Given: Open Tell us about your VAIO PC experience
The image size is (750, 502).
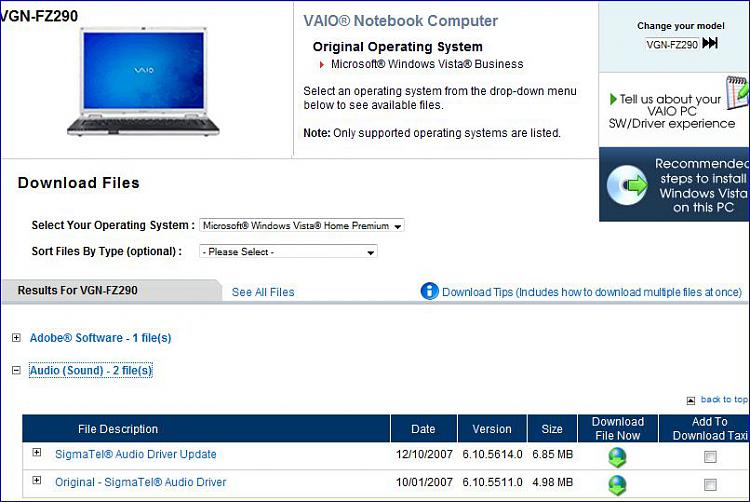Looking at the screenshot, I should (x=672, y=111).
